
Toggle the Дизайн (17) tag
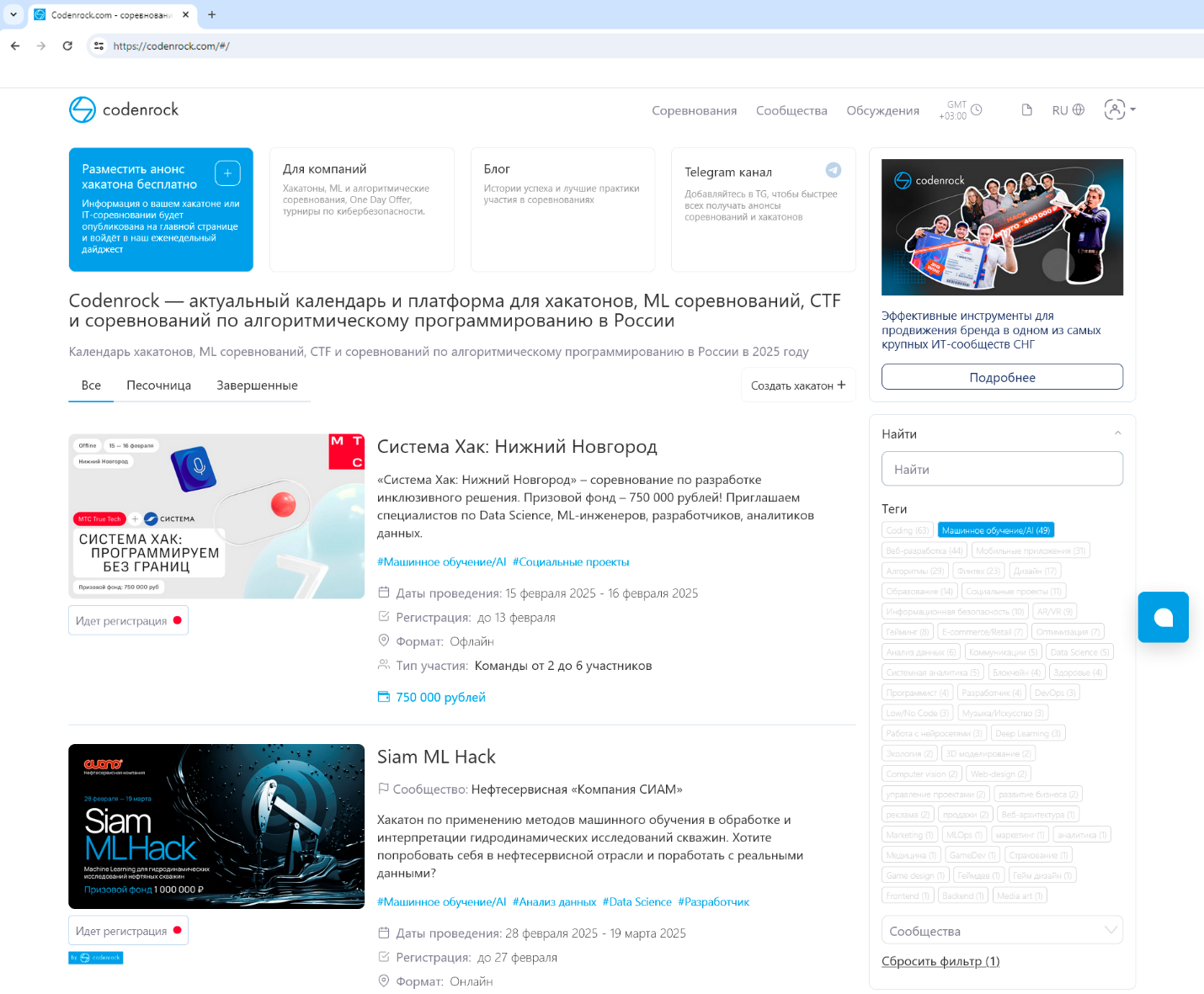[x=1035, y=571]
